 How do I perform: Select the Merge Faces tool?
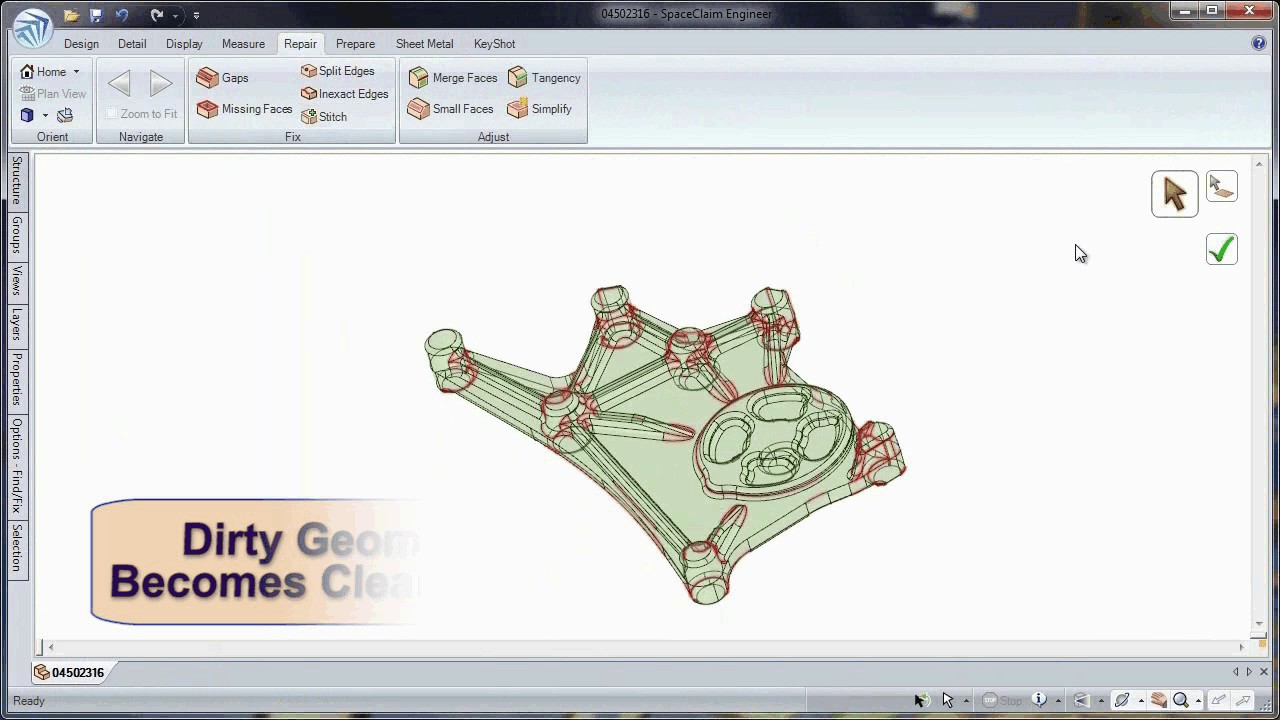point(453,78)
